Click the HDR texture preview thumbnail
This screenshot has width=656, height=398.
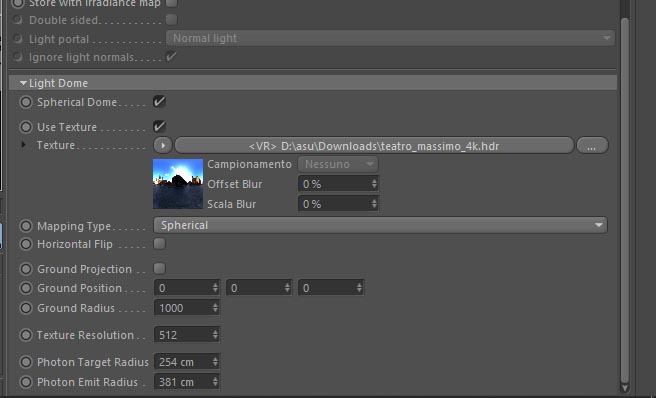(178, 184)
